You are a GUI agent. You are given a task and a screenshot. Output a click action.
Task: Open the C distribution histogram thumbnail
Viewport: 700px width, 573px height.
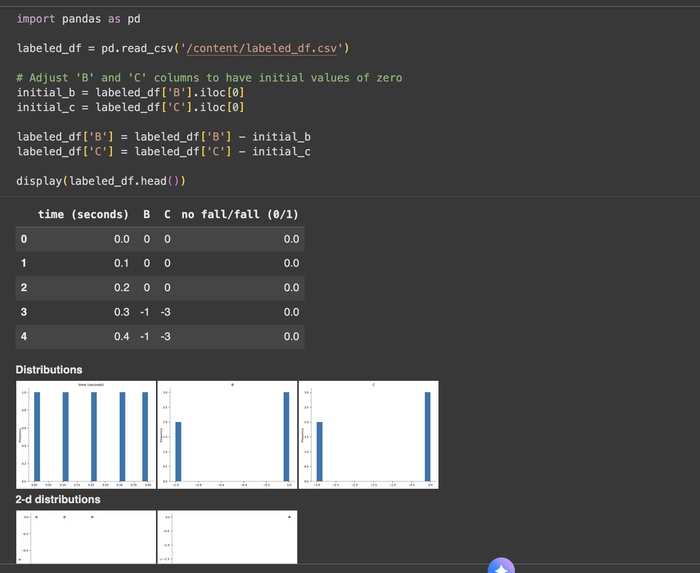pos(369,435)
